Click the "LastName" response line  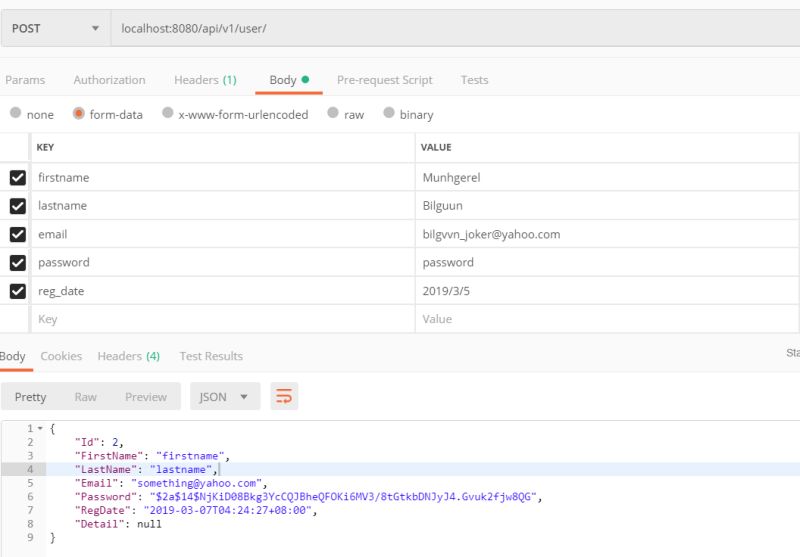click(x=146, y=469)
